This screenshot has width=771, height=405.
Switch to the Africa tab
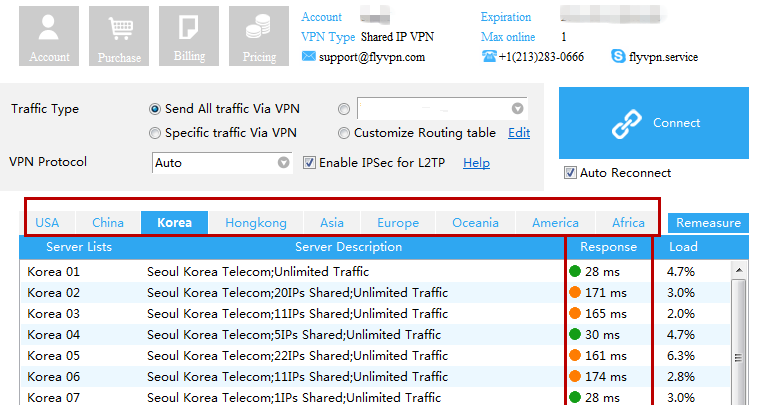pos(628,223)
